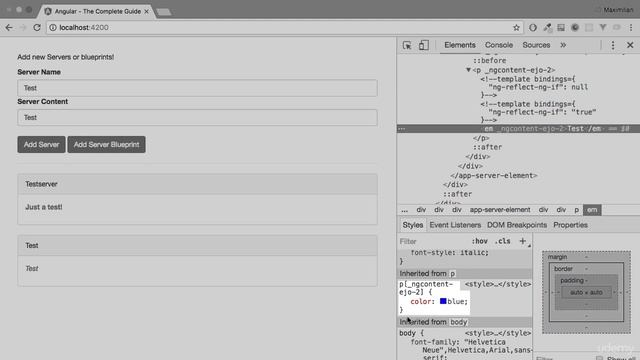Focus the Server Content input field
The width and height of the screenshot is (640, 360).
pyautogui.click(x=197, y=118)
